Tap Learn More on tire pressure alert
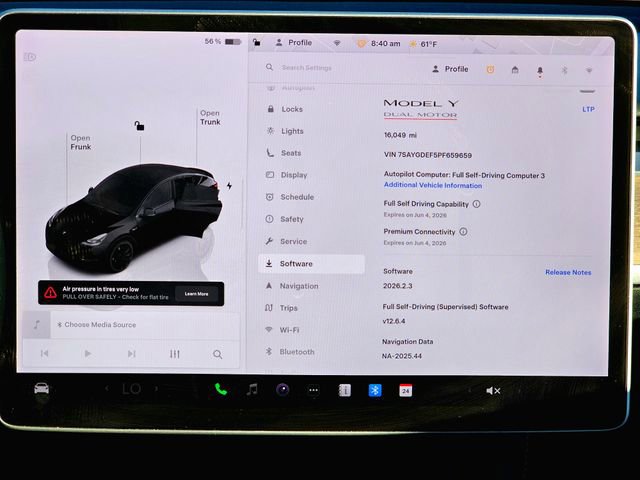The height and width of the screenshot is (480, 640). click(x=196, y=294)
